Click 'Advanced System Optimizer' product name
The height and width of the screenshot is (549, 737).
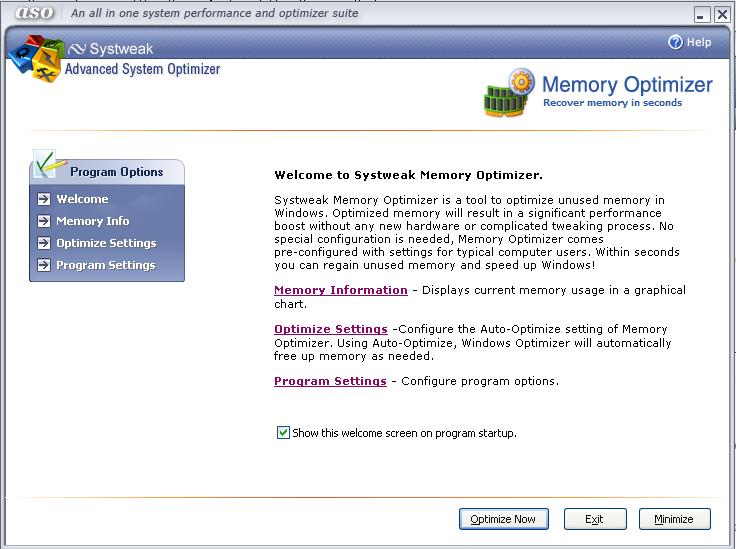(142, 69)
